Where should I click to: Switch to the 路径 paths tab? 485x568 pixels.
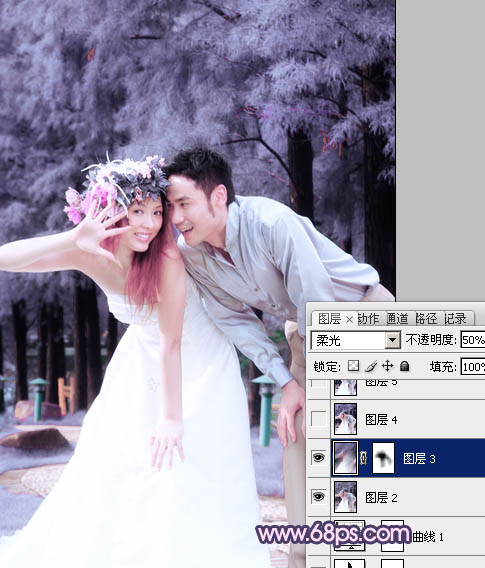[426, 319]
